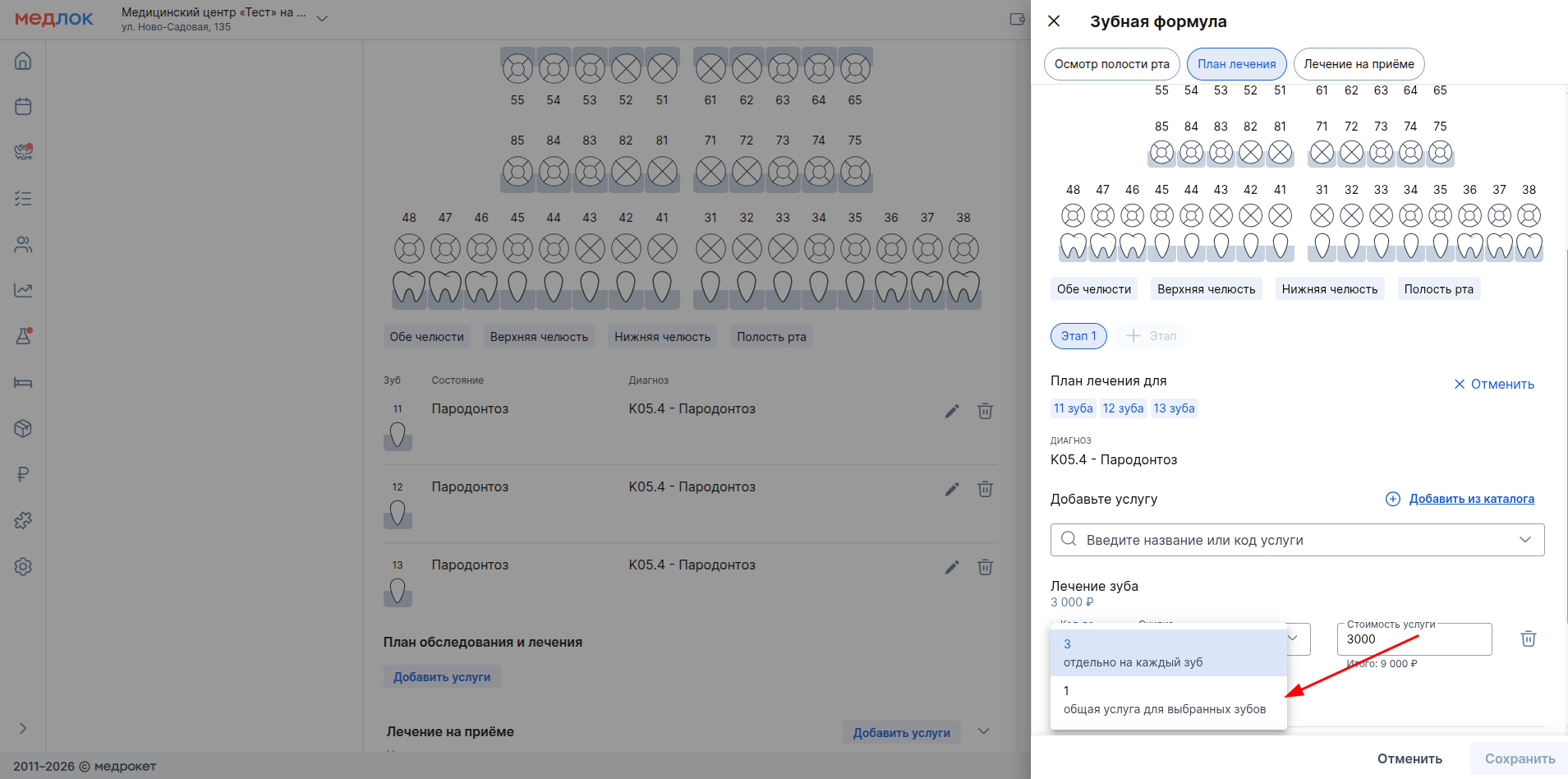
Task: Select the Нижняя челюсть chip in panel
Action: coord(1329,289)
